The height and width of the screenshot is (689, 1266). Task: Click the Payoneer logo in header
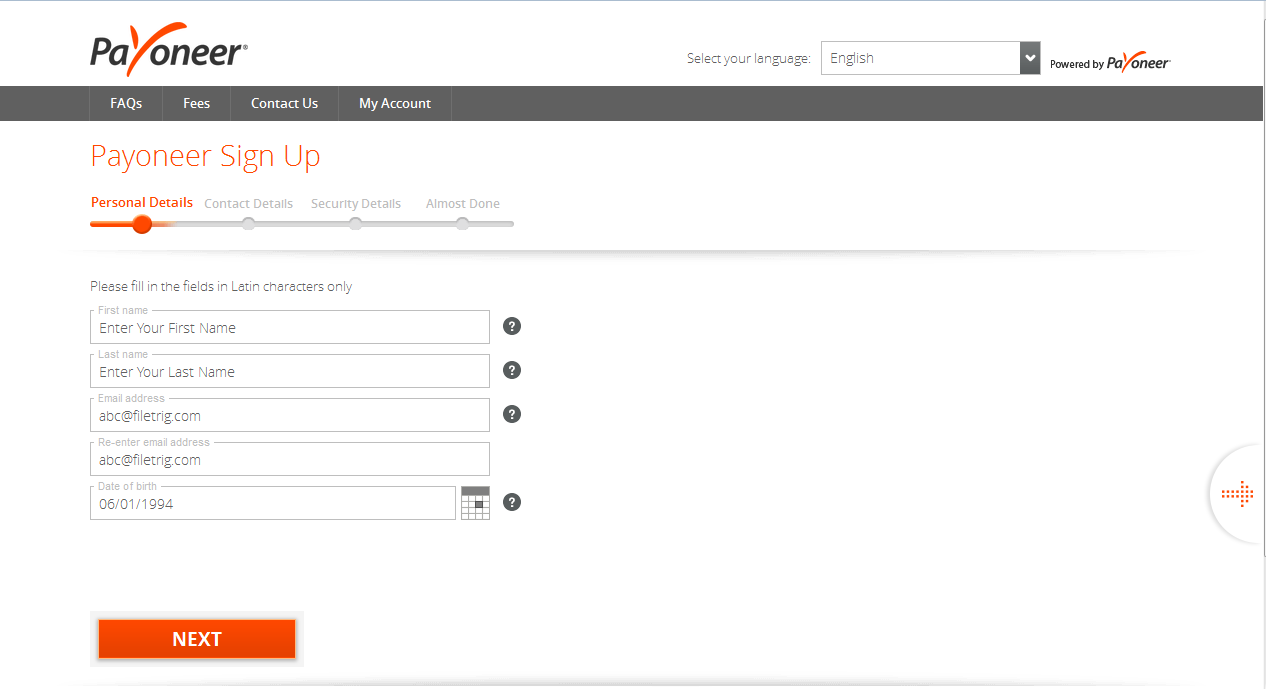(169, 49)
